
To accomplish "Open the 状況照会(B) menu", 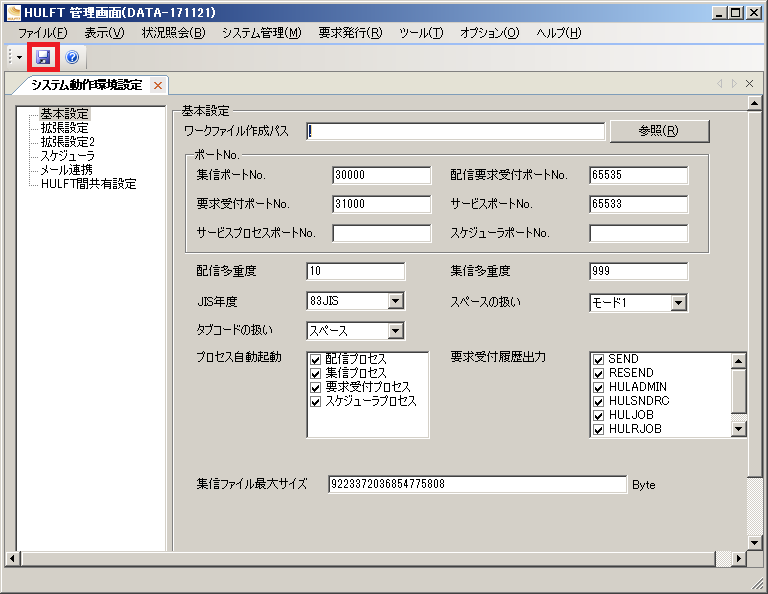I will (173, 33).
